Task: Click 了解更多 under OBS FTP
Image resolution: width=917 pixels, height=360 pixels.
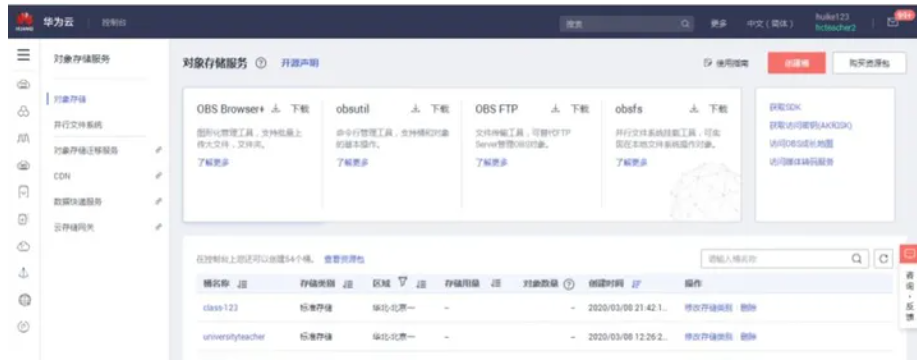Action: click(x=491, y=162)
